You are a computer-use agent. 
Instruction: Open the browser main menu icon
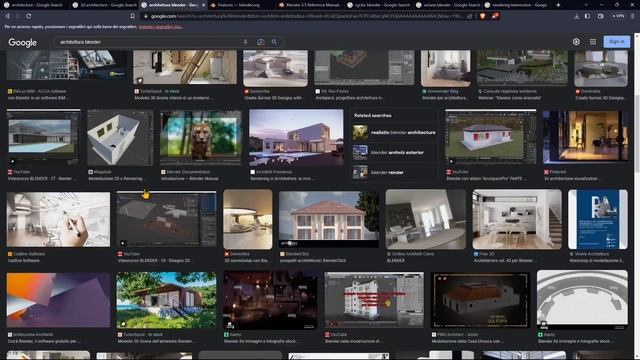[x=633, y=16]
